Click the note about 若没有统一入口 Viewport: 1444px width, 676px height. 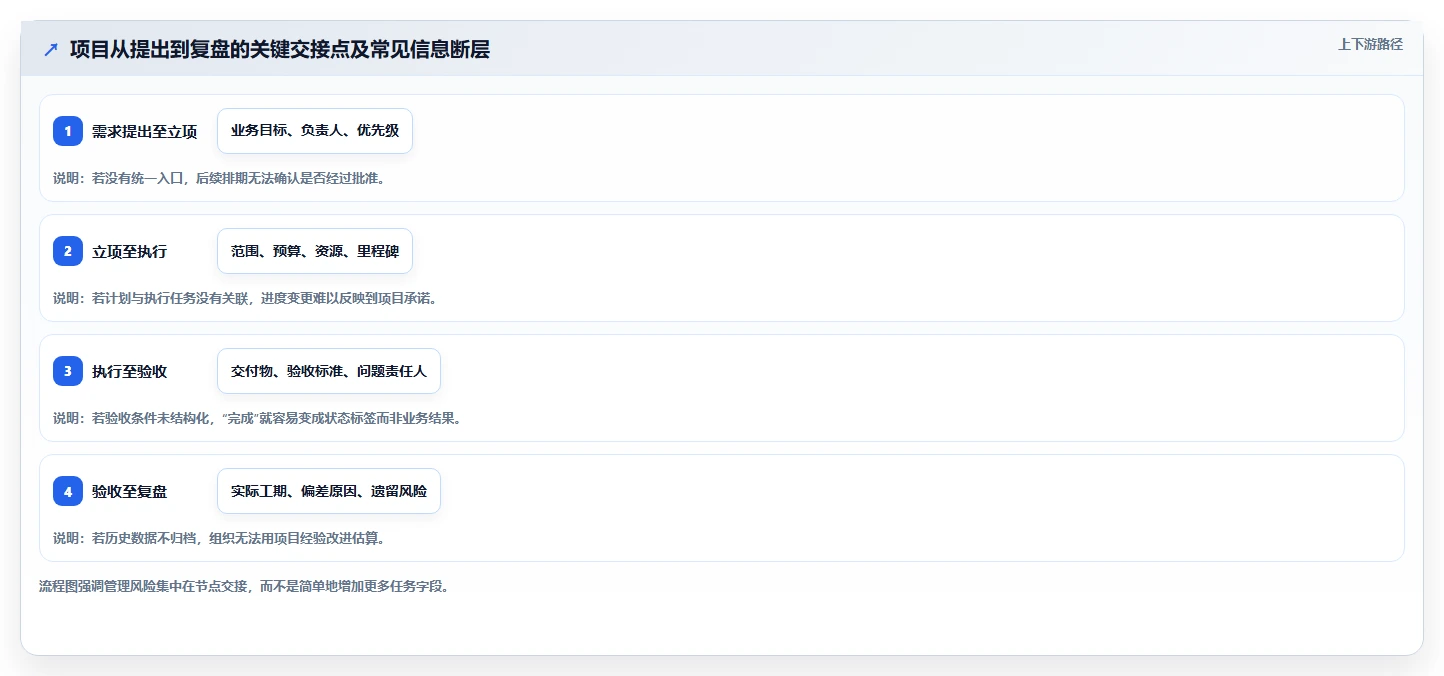pyautogui.click(x=219, y=178)
